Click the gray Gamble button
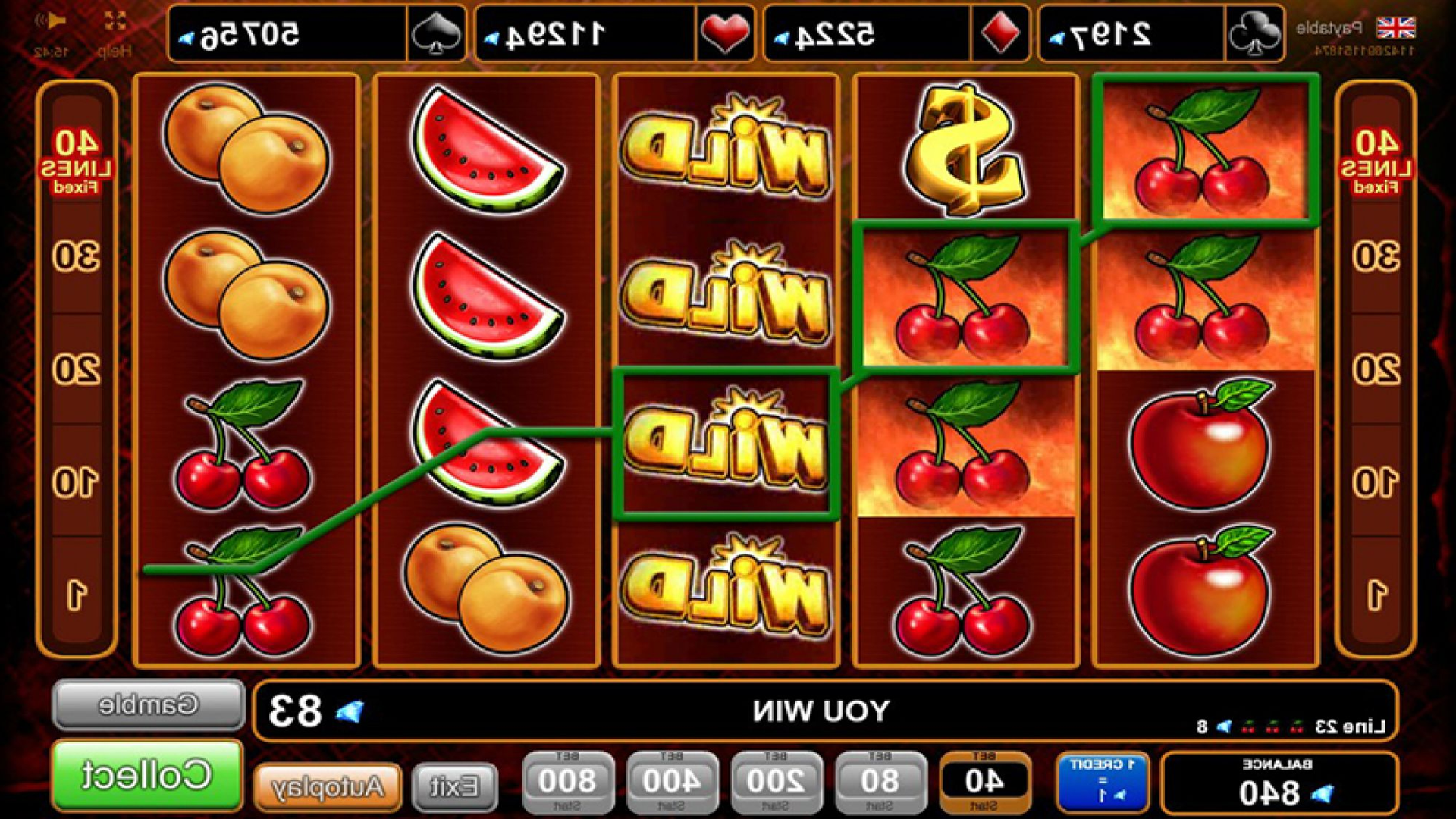The width and height of the screenshot is (1456, 819). [x=149, y=705]
